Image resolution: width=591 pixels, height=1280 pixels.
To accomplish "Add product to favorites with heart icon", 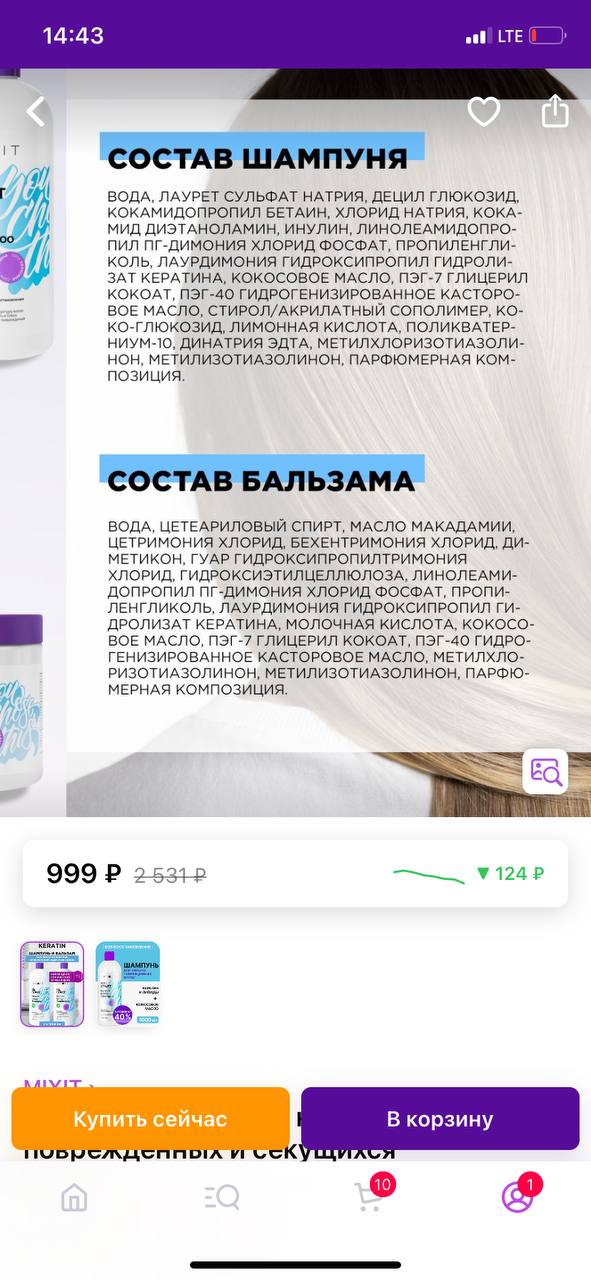I will (484, 112).
